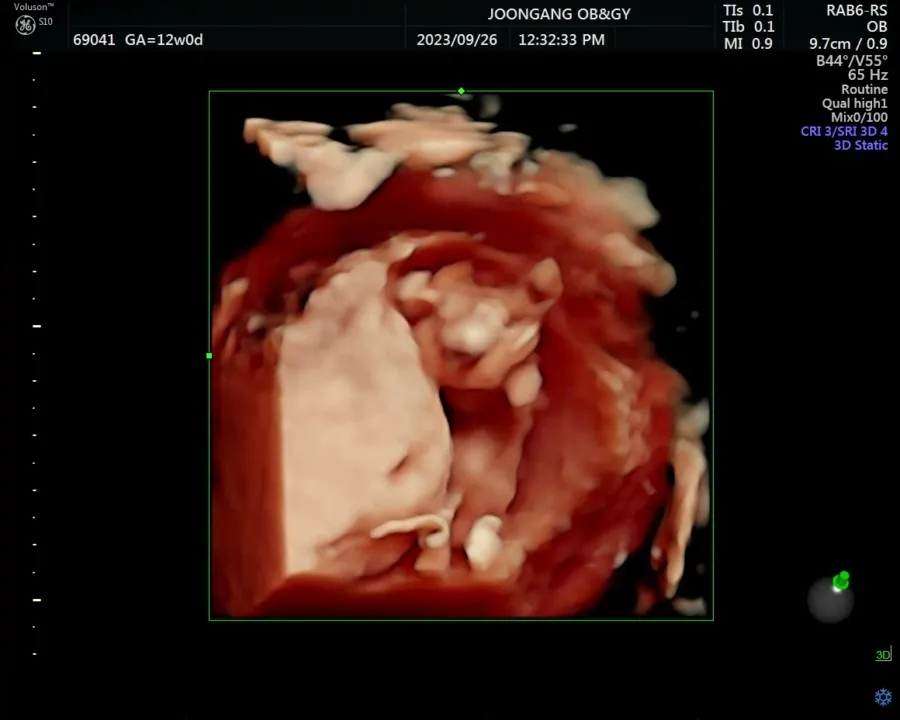Click the Voluson brand text

pos(33,7)
